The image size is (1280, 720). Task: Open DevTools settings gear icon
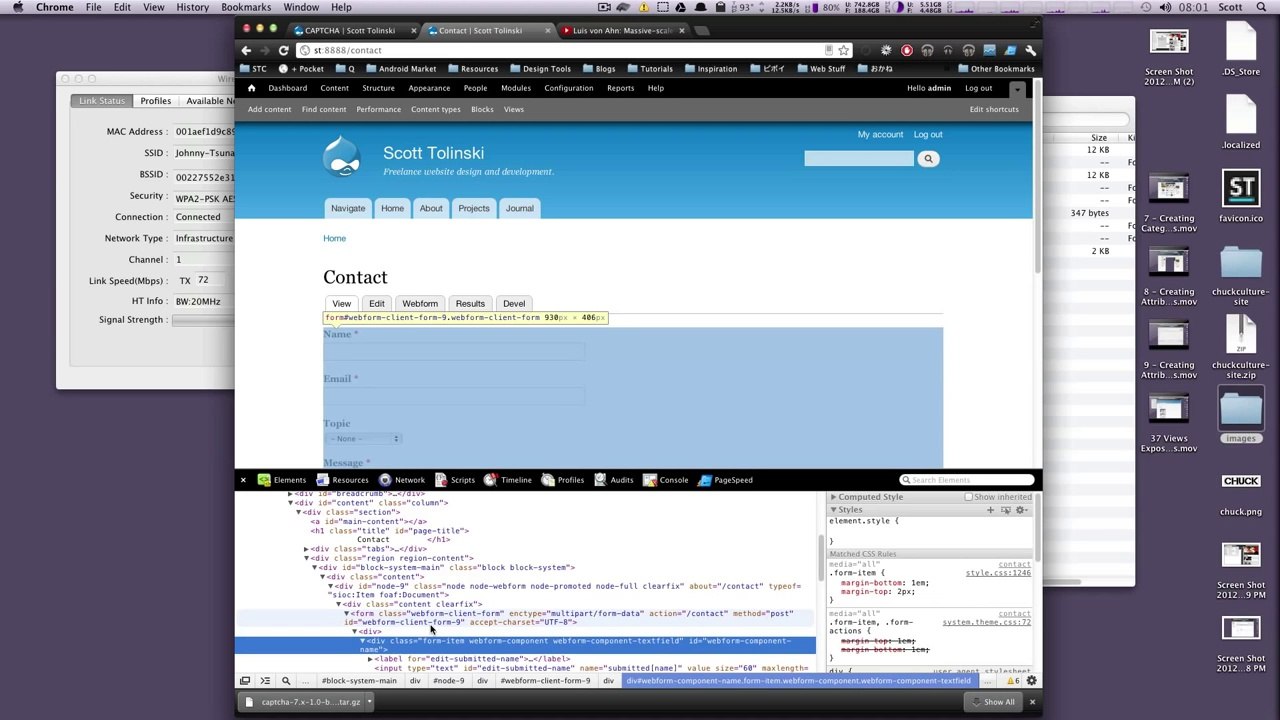[x=1031, y=681]
